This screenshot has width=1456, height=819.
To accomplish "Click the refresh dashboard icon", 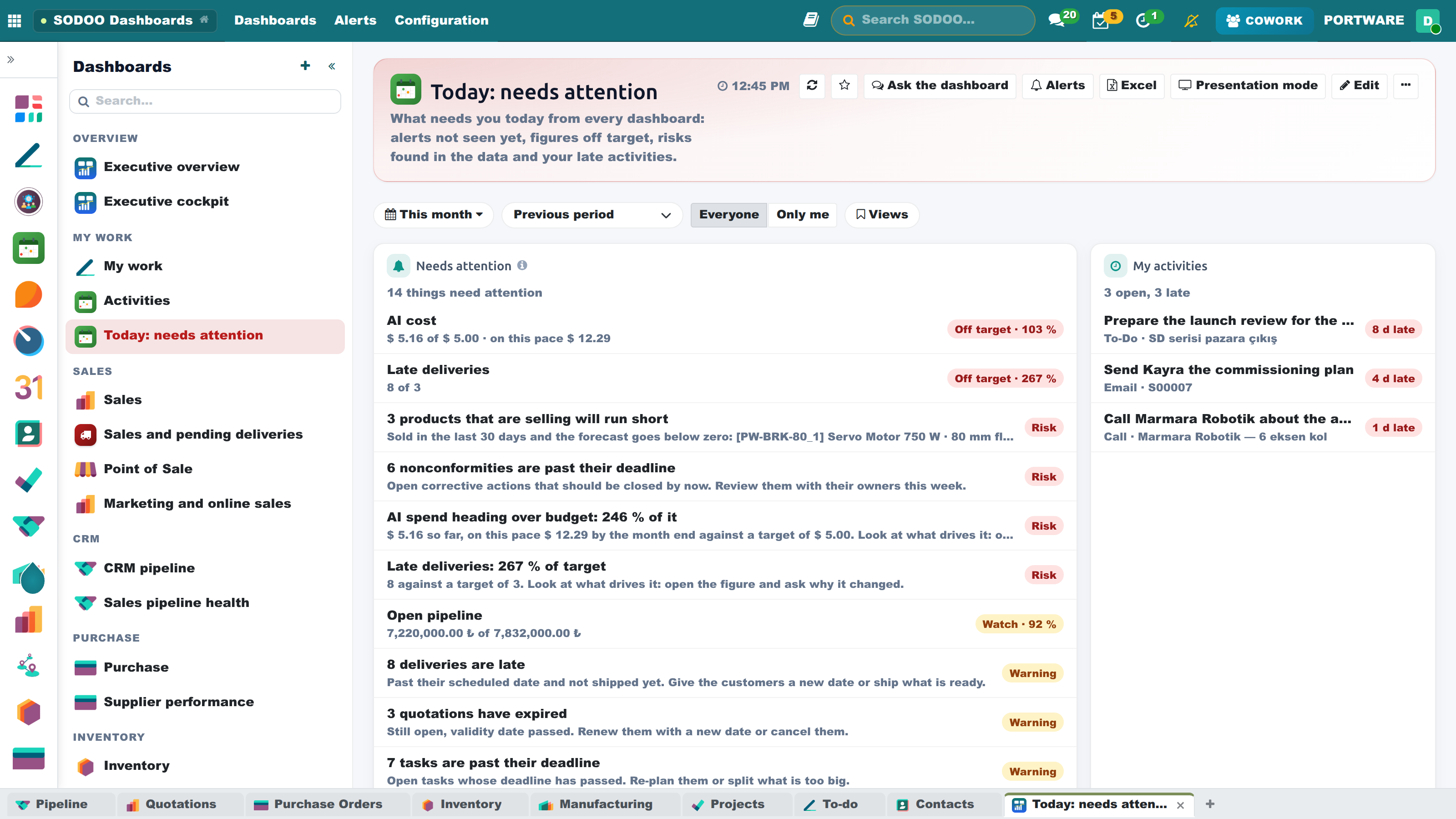I will click(812, 86).
